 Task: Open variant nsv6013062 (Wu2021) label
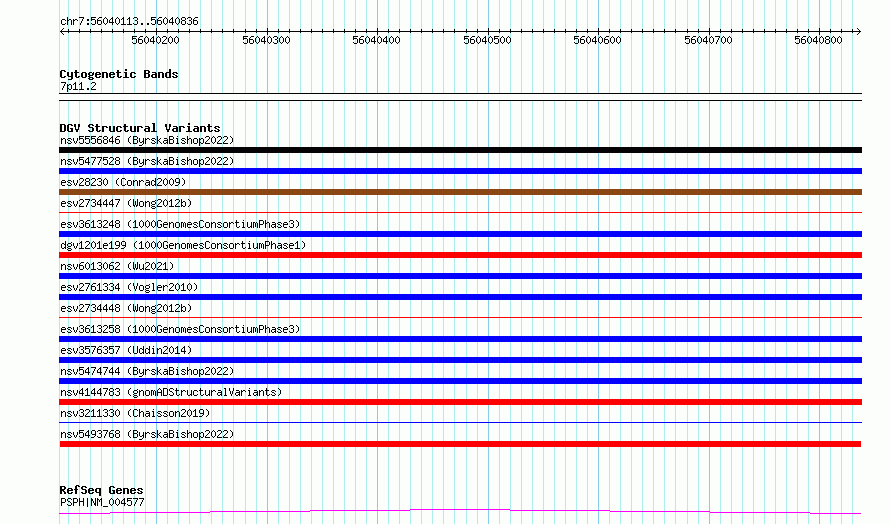(117, 266)
